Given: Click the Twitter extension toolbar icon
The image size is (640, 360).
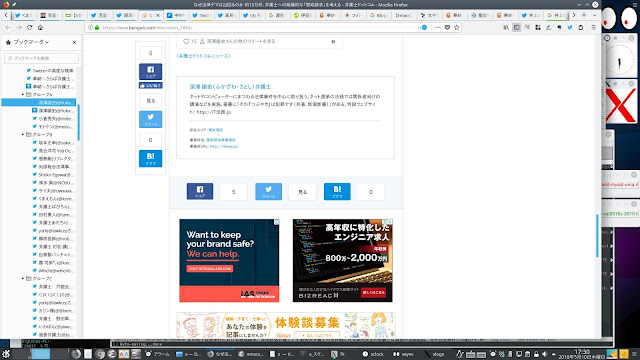Looking at the screenshot, I should [570, 27].
